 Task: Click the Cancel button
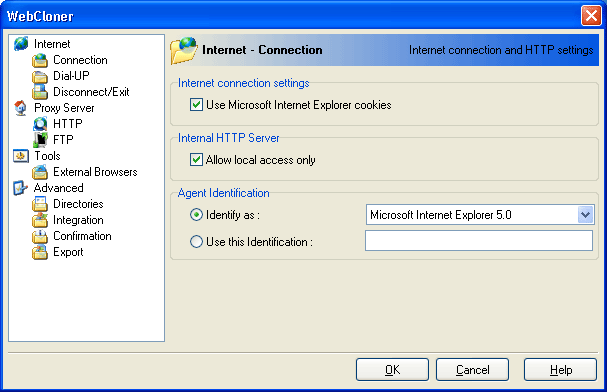472,370
